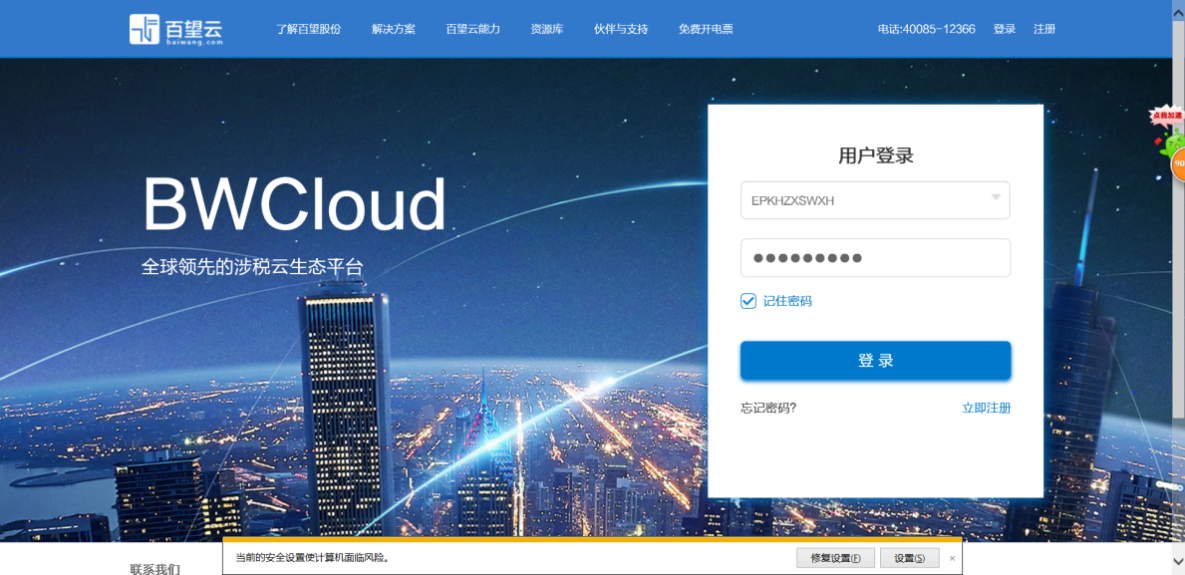This screenshot has height=575, width=1185.
Task: Click the 设置 button in warning bar
Action: 910,558
